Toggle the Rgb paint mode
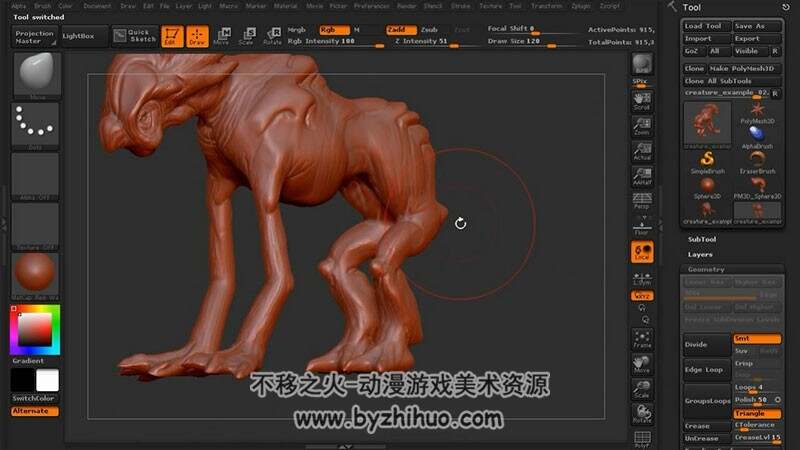Screen dimensions: 800x450 pos(334,30)
